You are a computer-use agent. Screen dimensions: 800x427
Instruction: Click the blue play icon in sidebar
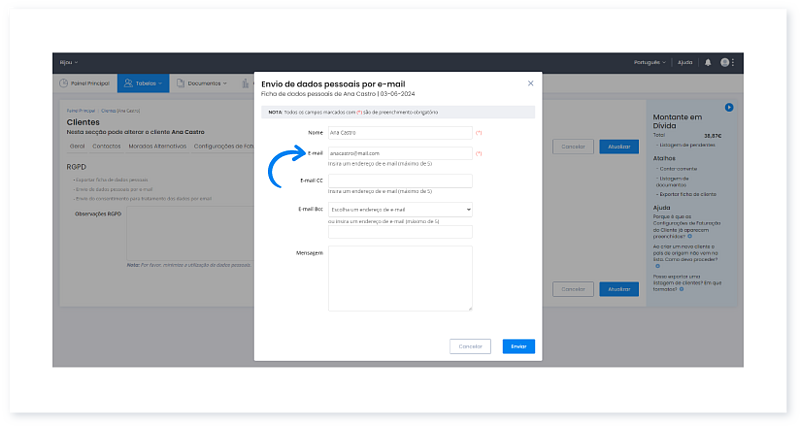coord(729,107)
